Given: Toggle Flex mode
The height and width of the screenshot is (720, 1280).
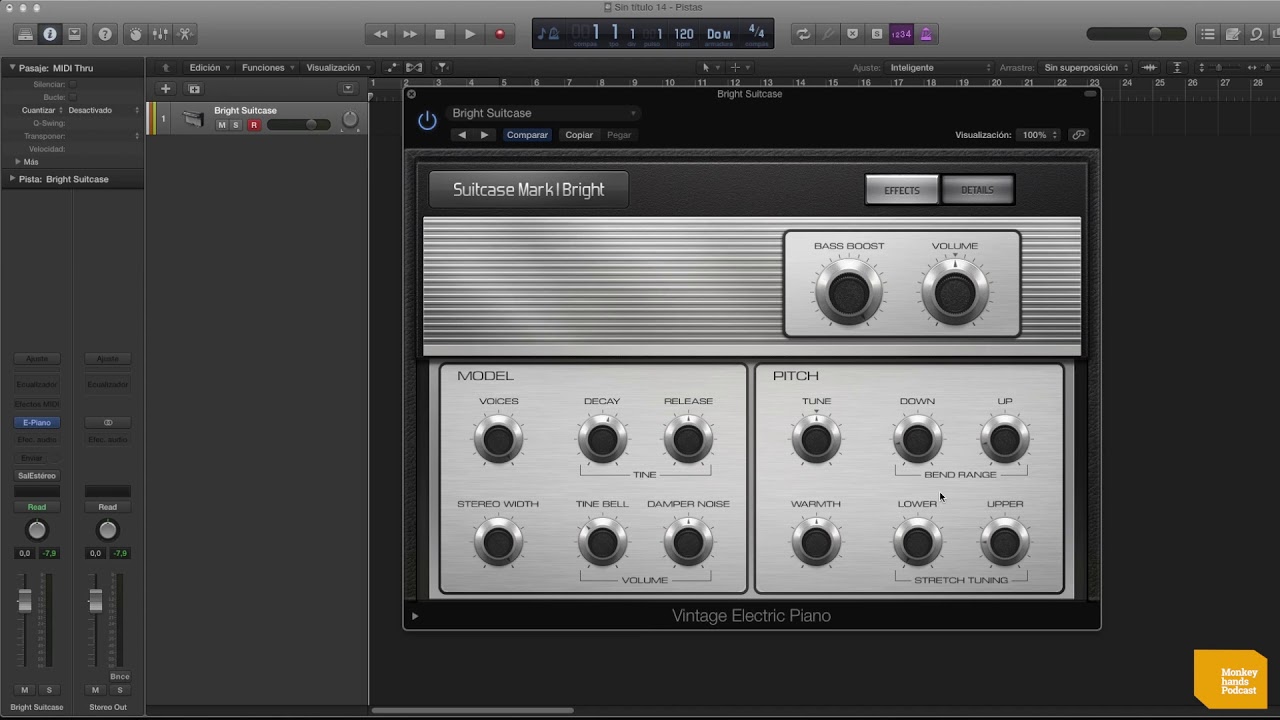Looking at the screenshot, I should [x=414, y=68].
